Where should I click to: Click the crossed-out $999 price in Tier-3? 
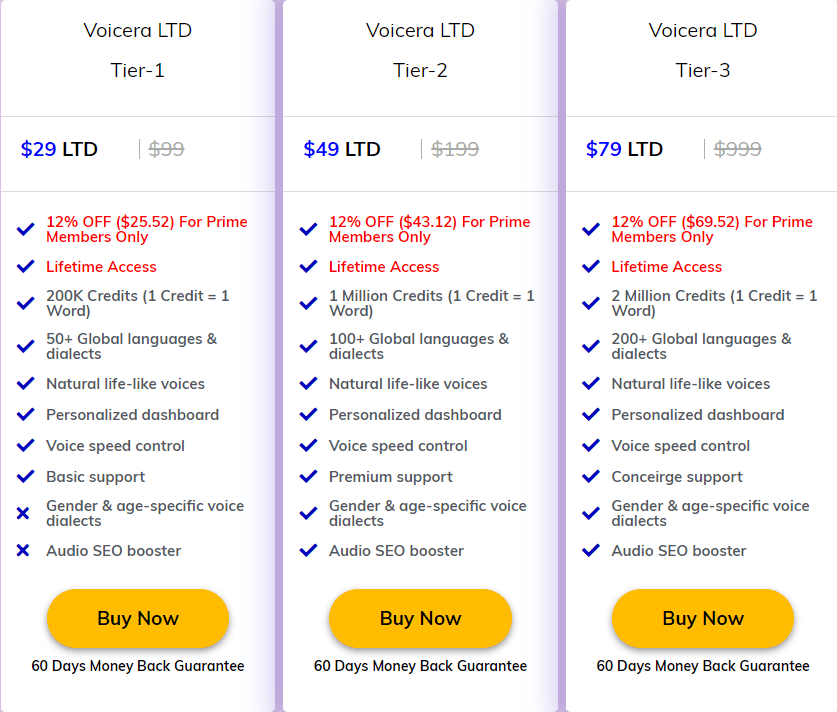(737, 148)
